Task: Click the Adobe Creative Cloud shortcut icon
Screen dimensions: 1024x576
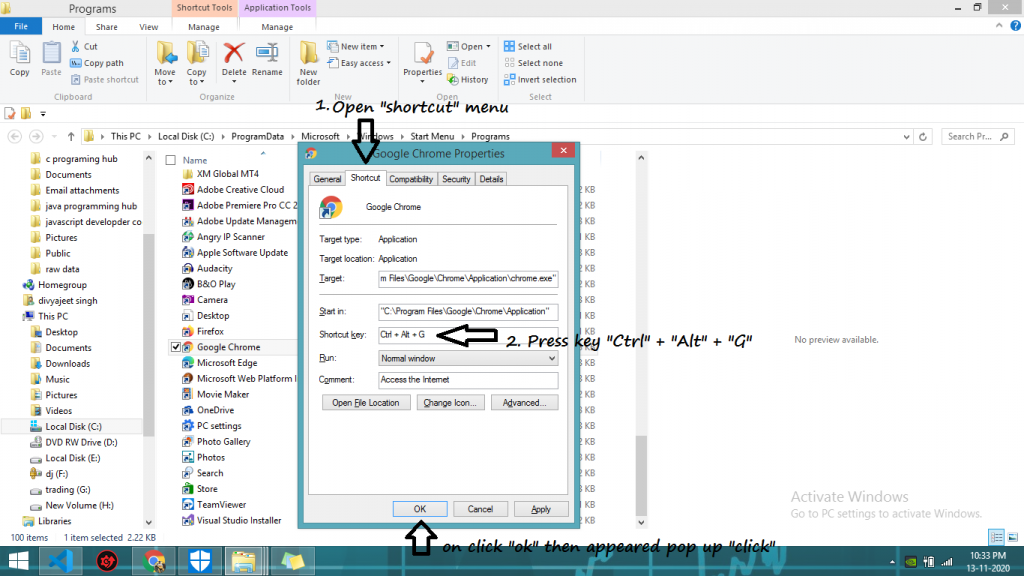Action: pyautogui.click(x=187, y=189)
